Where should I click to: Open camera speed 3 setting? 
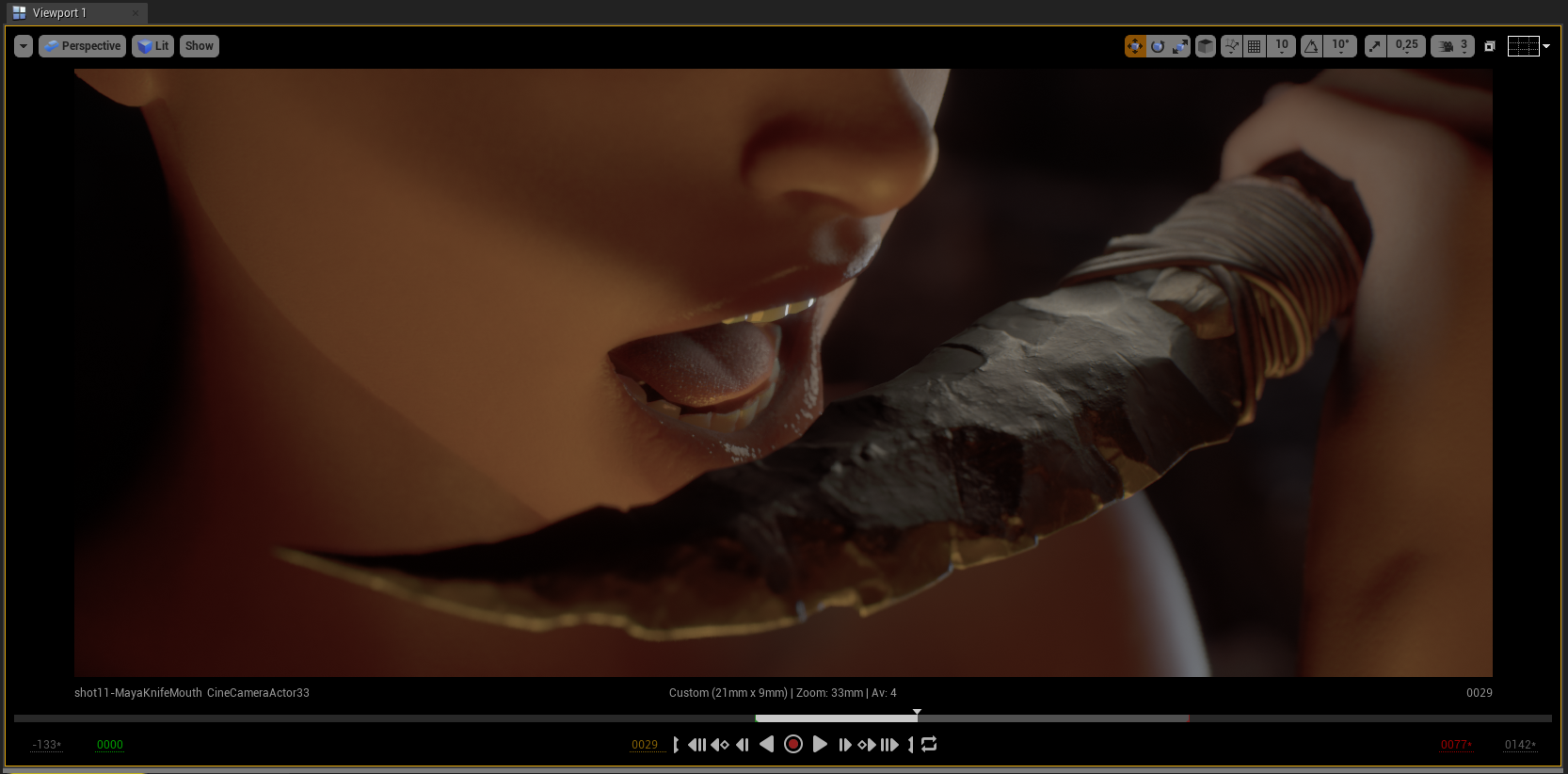click(1452, 46)
